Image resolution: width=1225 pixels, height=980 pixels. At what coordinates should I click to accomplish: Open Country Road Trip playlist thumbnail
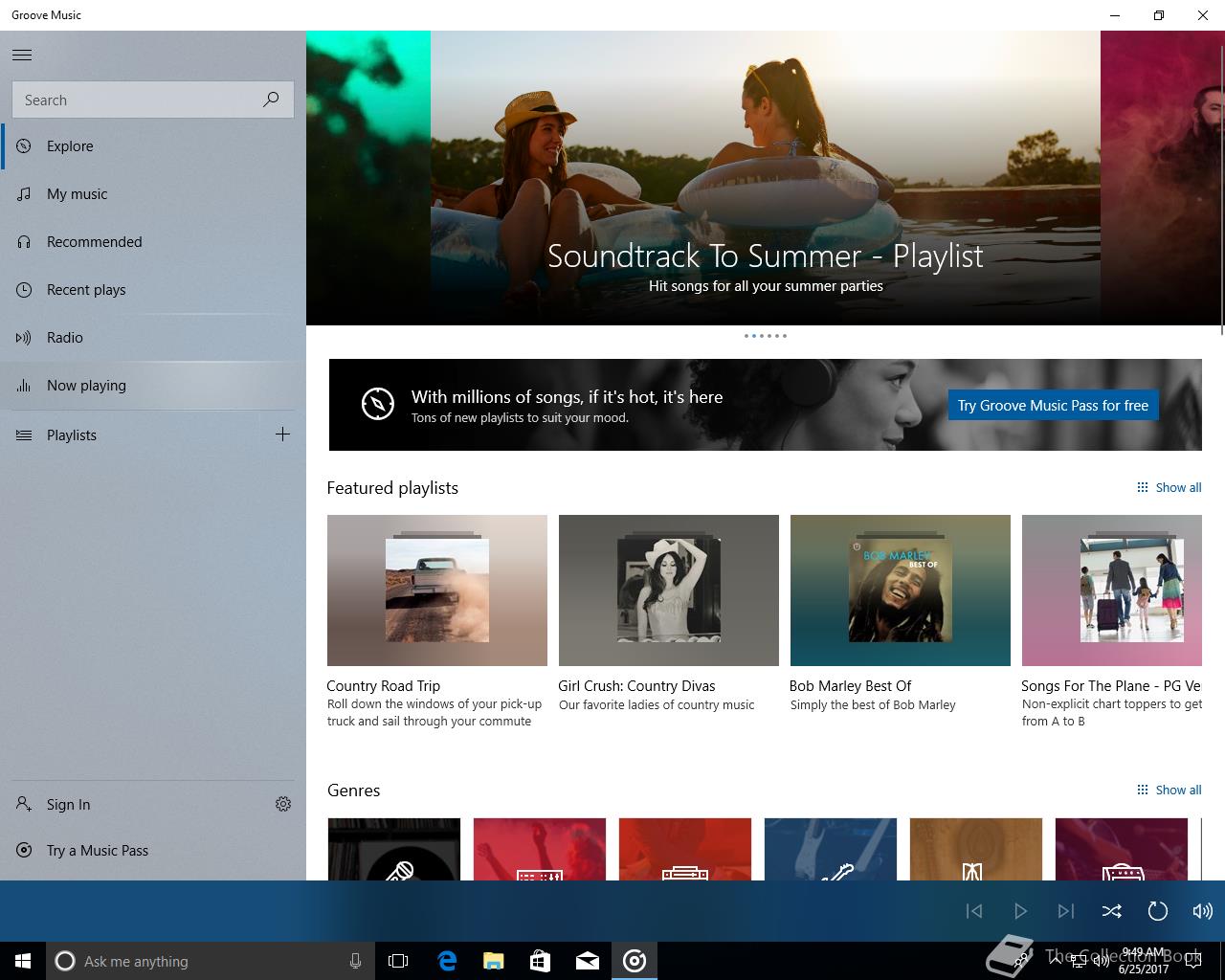(x=437, y=590)
